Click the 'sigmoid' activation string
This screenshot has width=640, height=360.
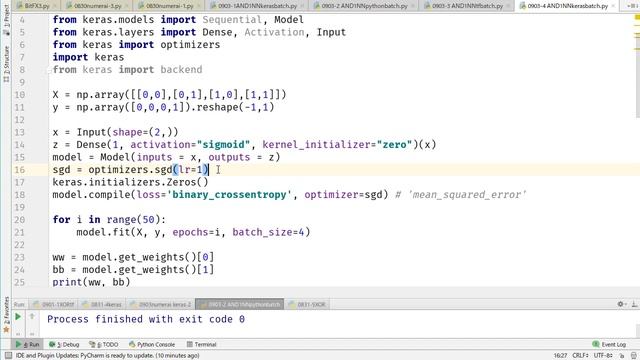pyautogui.click(x=223, y=144)
